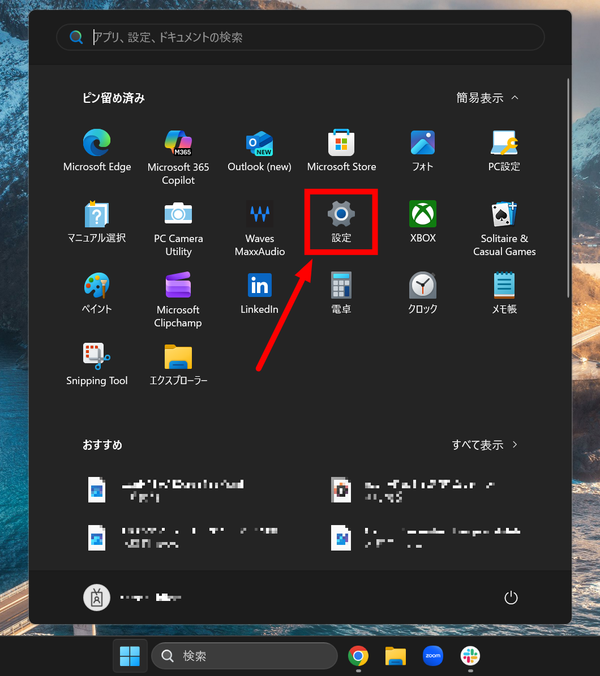Open マニュアル選択 app

[x=97, y=222]
